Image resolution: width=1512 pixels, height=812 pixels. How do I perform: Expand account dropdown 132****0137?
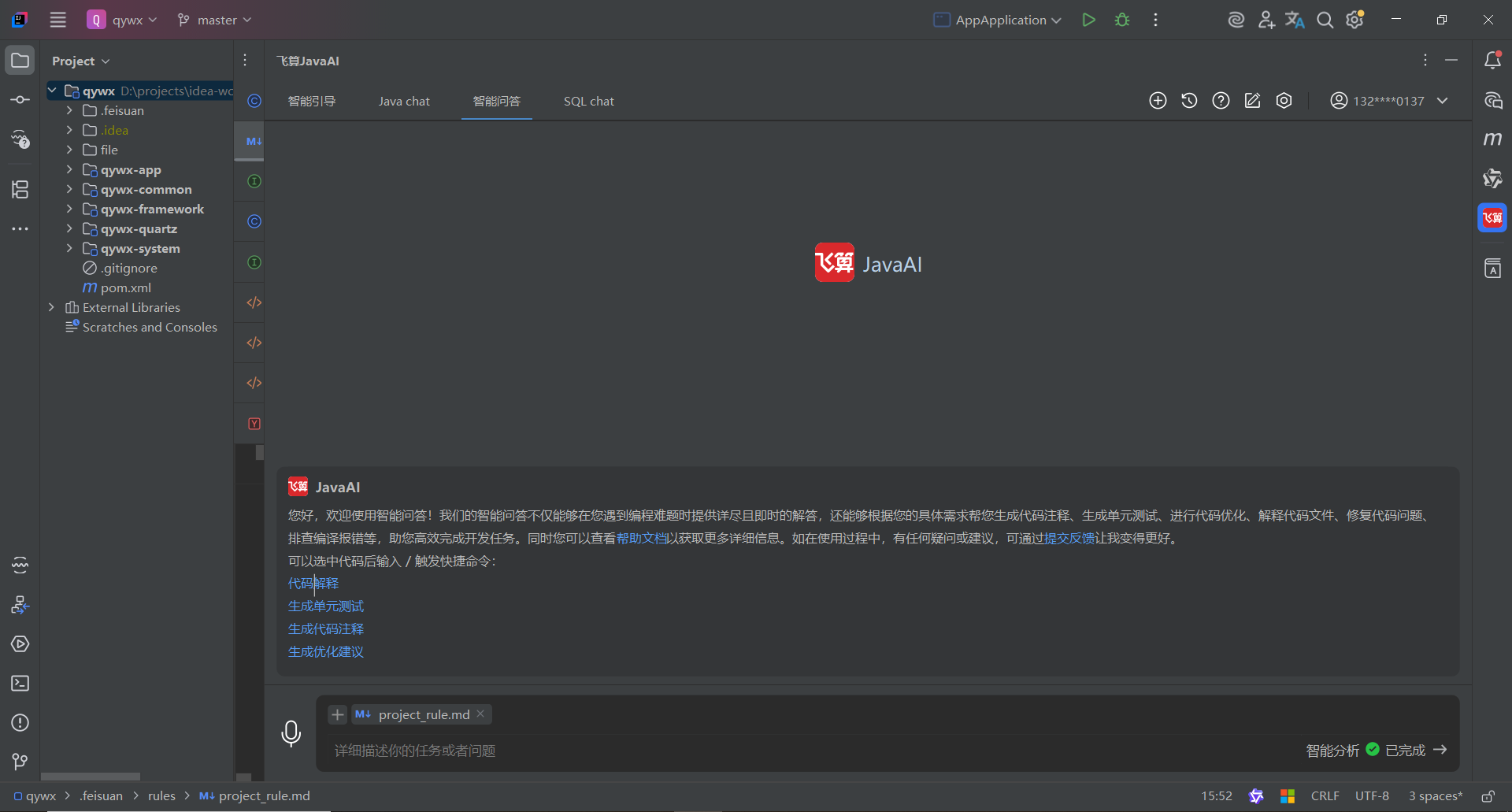(1390, 101)
